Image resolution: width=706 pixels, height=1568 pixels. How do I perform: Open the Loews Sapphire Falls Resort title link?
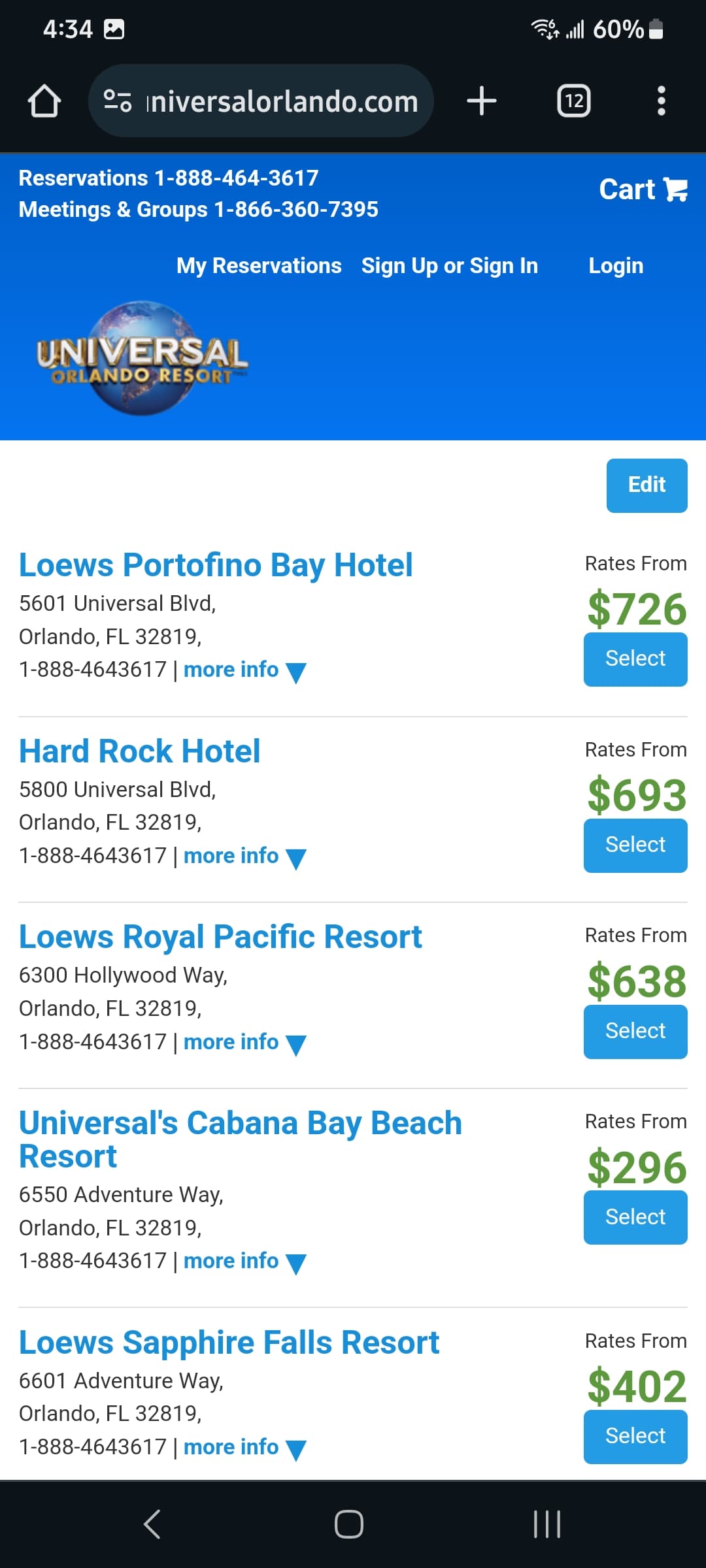229,1343
